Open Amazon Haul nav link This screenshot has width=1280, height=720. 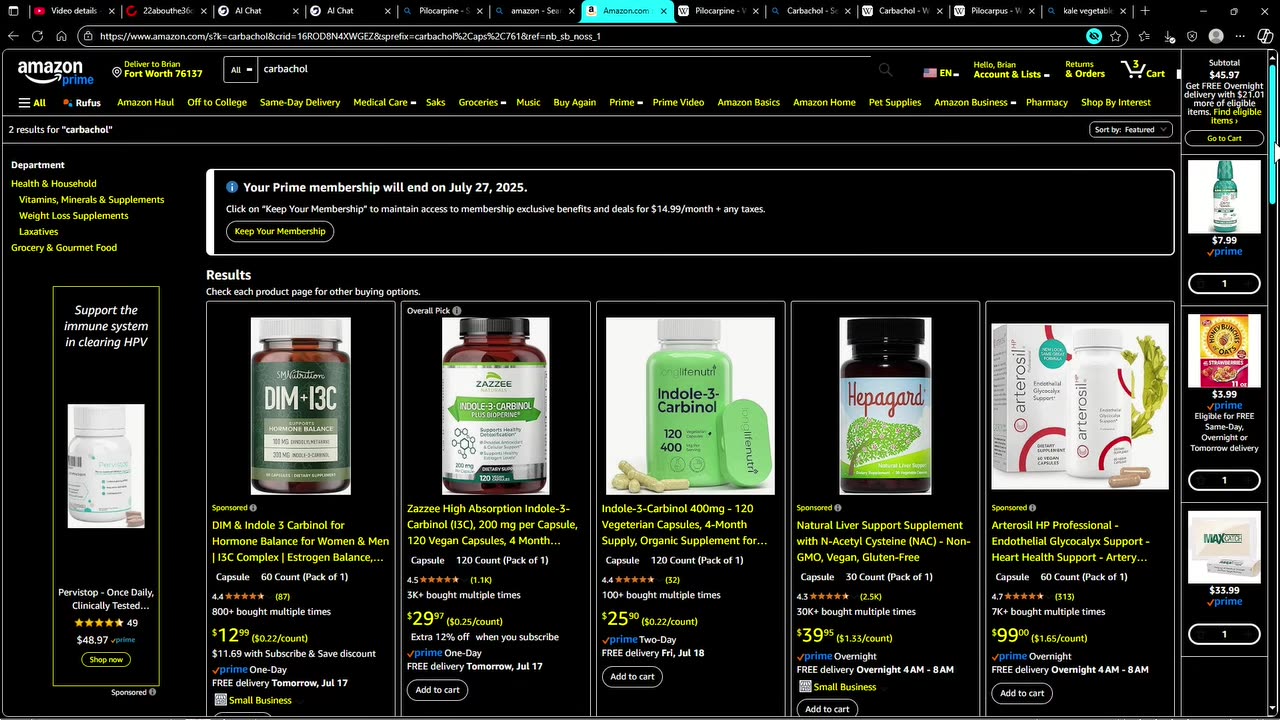(x=145, y=102)
